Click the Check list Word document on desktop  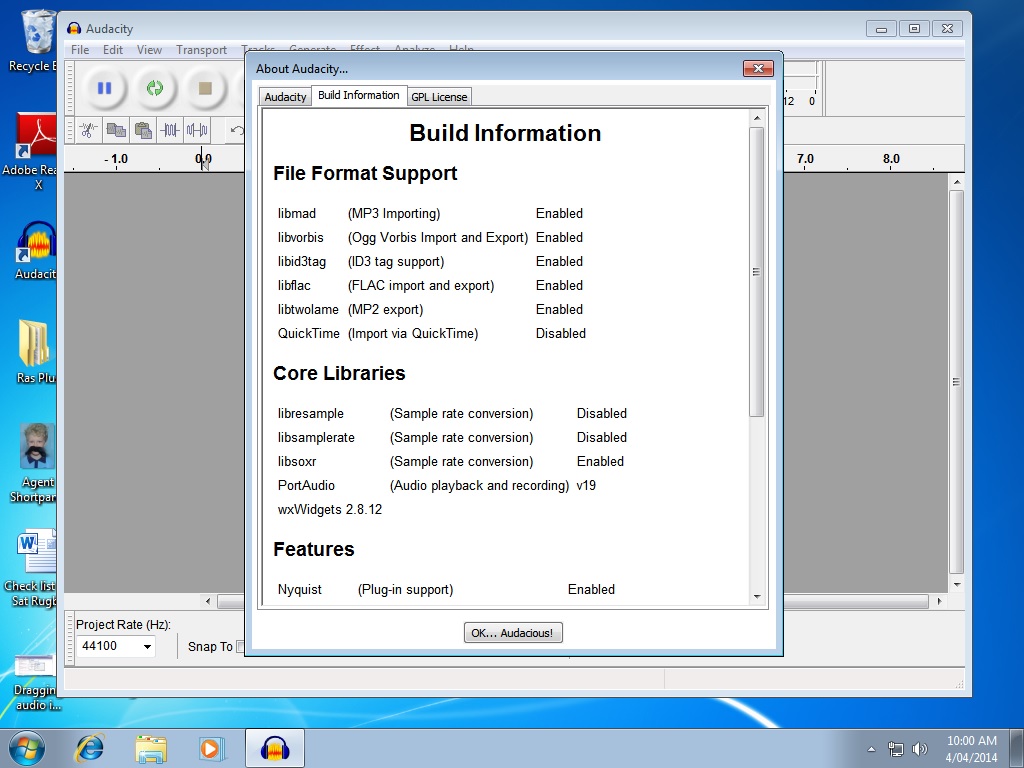click(x=33, y=568)
